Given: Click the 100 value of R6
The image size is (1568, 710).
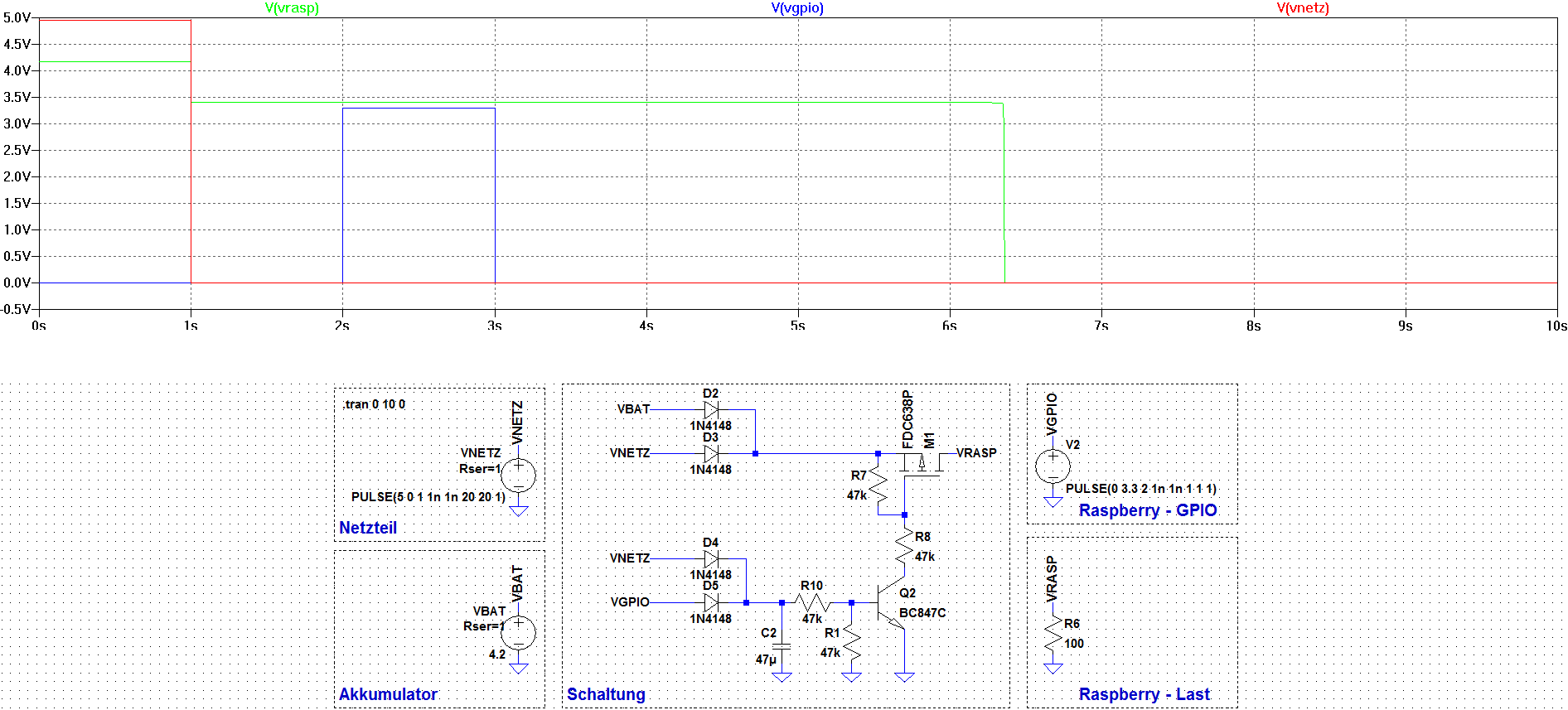Looking at the screenshot, I should (1074, 644).
